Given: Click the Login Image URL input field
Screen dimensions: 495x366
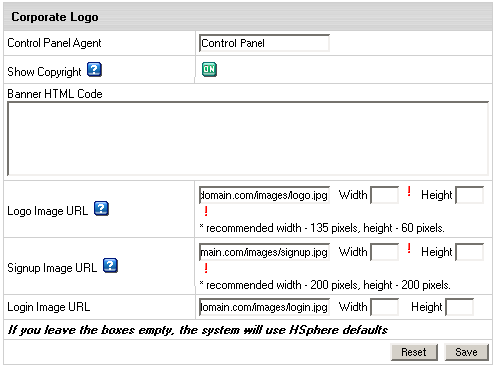Looking at the screenshot, I should click(x=264, y=307).
